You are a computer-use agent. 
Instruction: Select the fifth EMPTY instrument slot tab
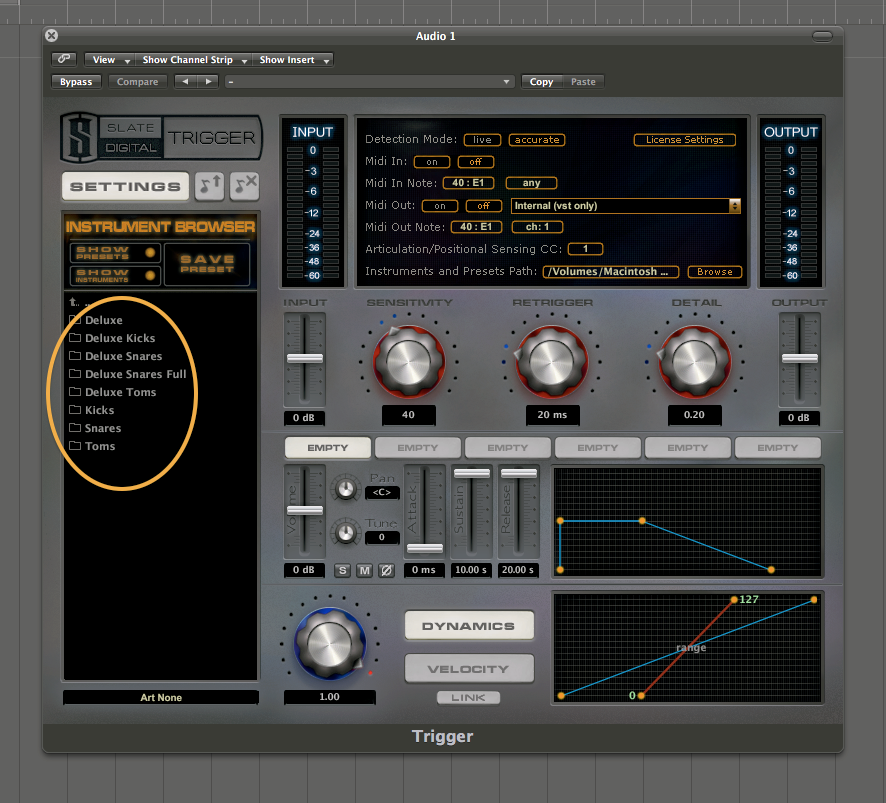(x=688, y=448)
